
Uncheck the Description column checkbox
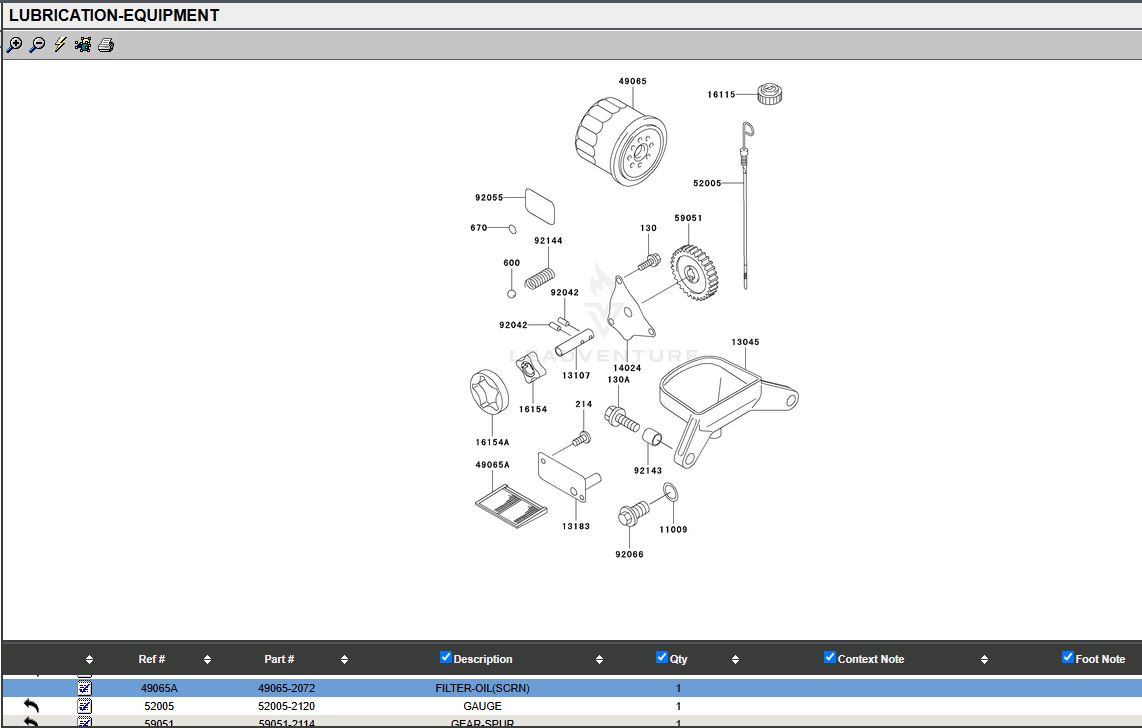click(x=446, y=658)
